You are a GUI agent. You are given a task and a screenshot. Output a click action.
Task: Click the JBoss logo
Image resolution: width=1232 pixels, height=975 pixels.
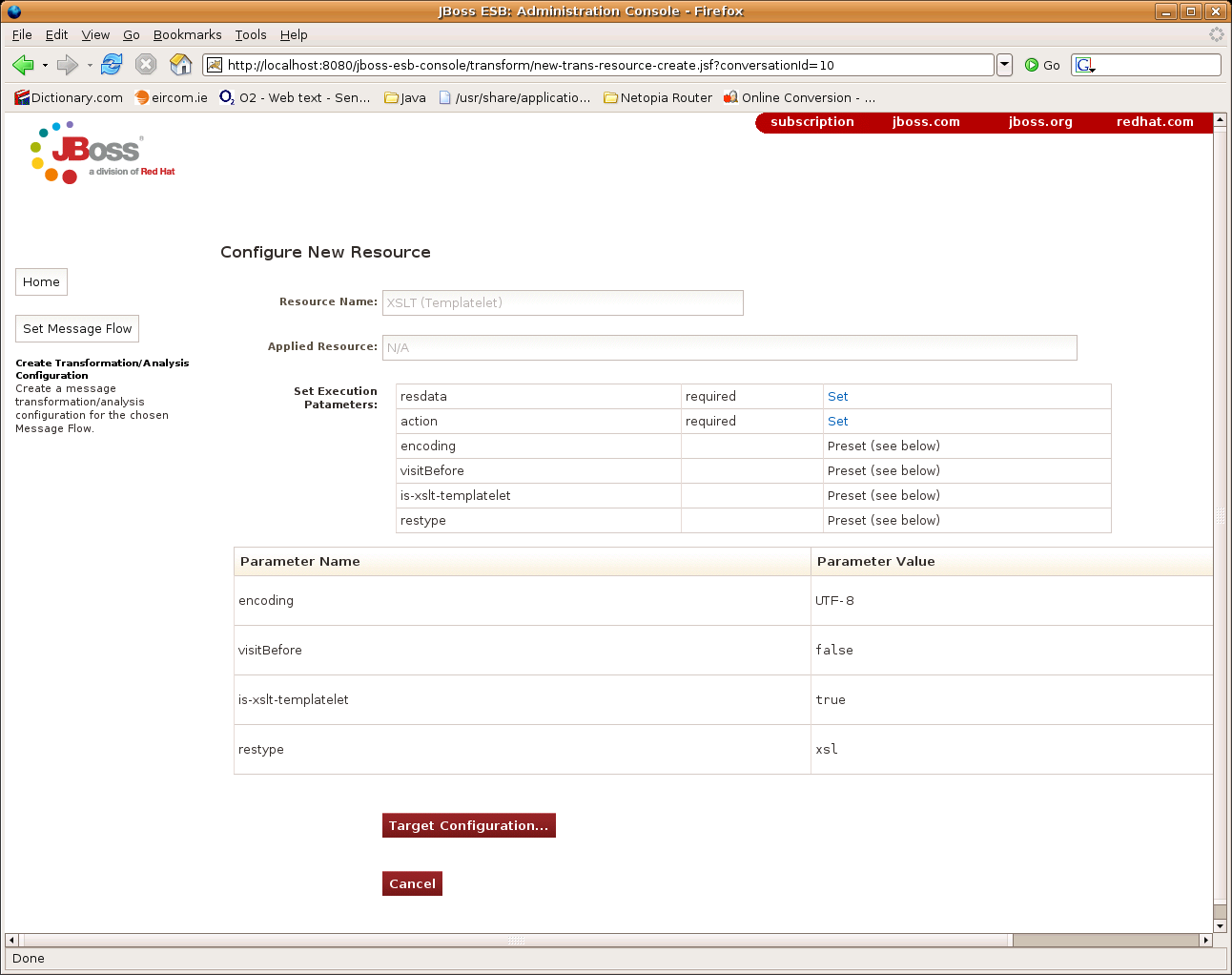tap(102, 153)
